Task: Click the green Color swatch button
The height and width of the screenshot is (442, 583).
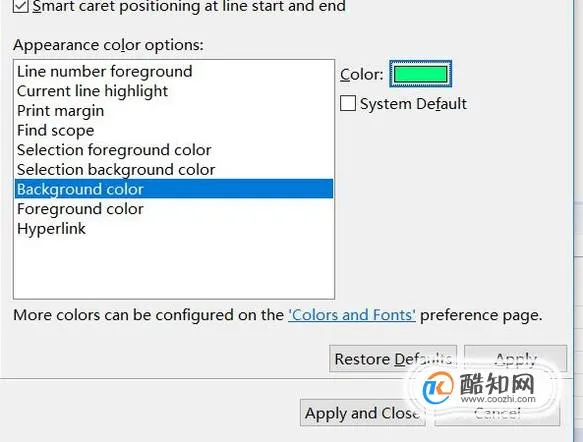Action: click(421, 74)
